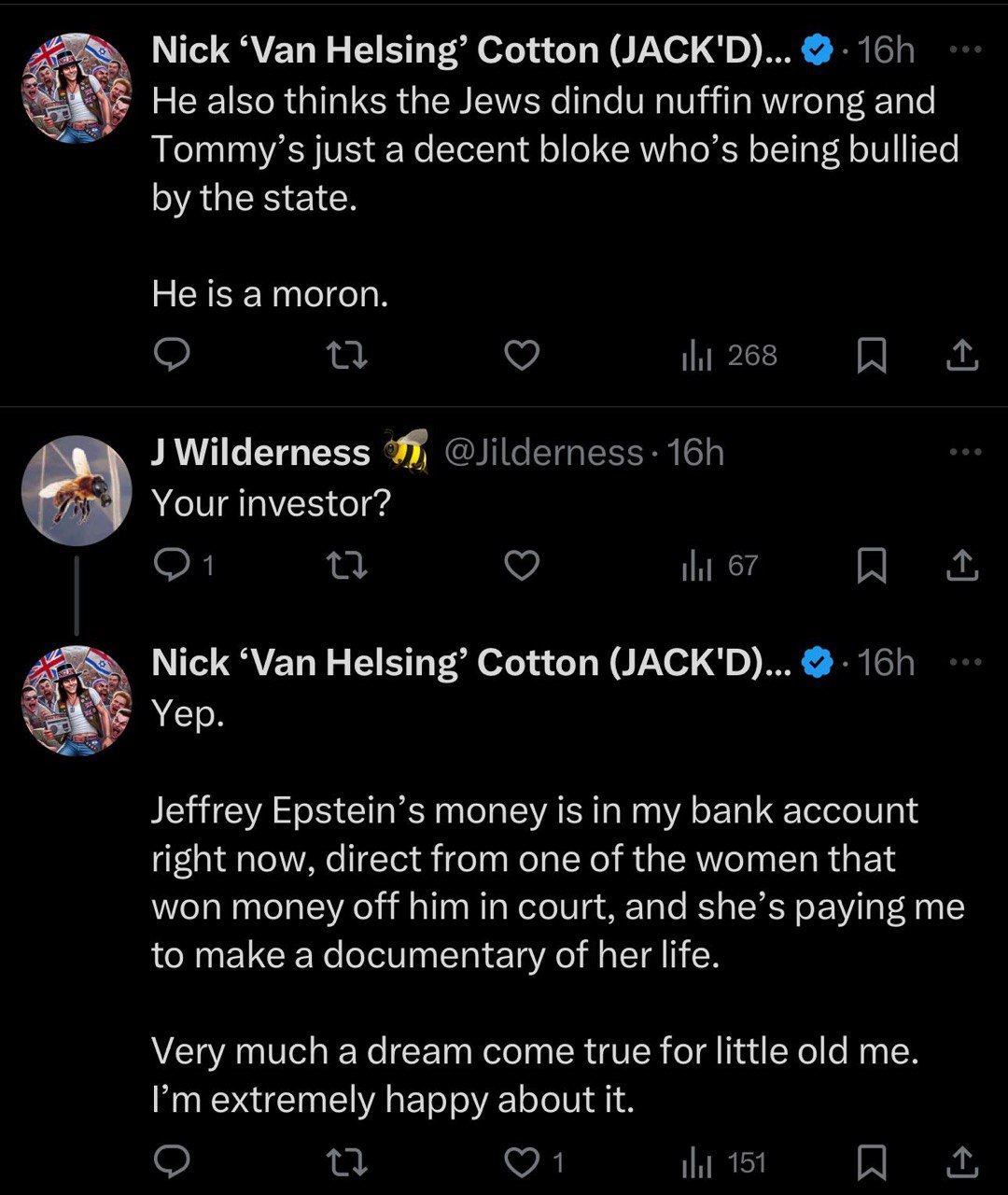Open J Wilderness bee profile picture
1008x1195 pixels.
pyautogui.click(x=77, y=490)
